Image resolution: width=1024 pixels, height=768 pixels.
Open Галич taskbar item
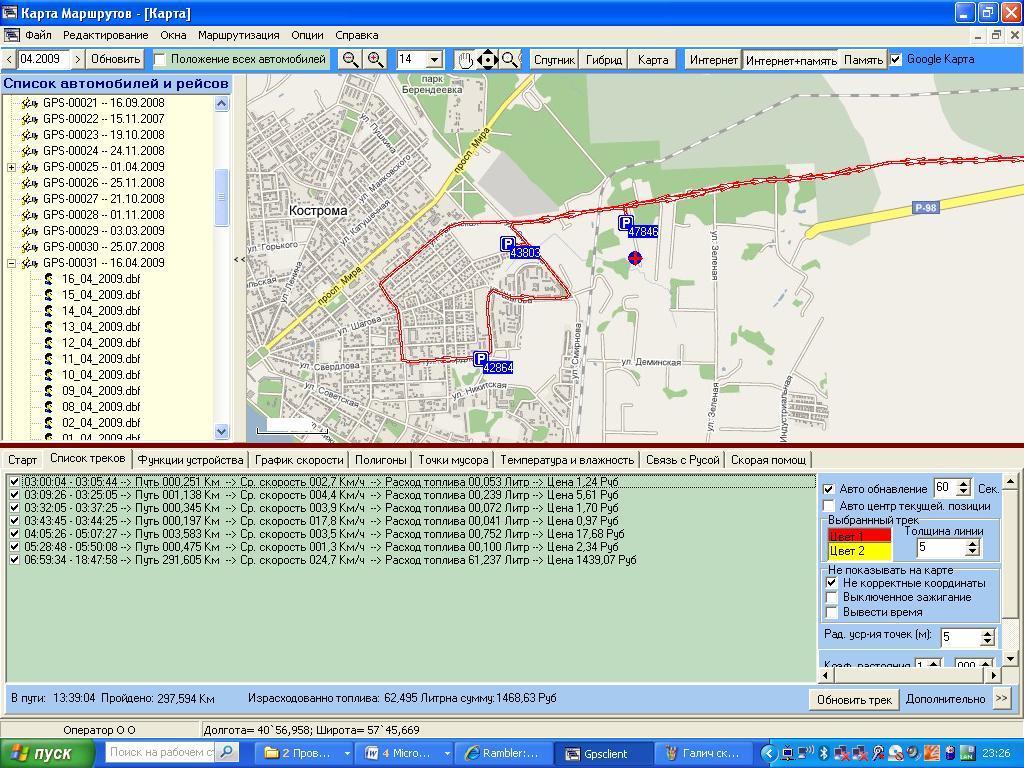click(704, 754)
